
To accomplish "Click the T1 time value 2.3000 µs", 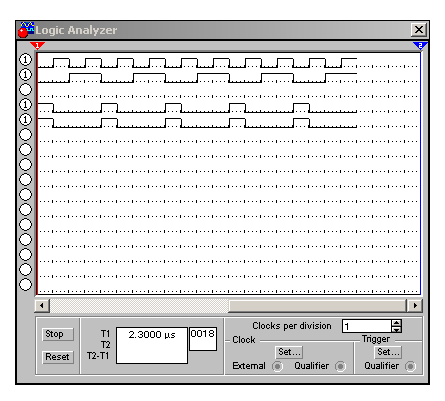I will click(152, 335).
